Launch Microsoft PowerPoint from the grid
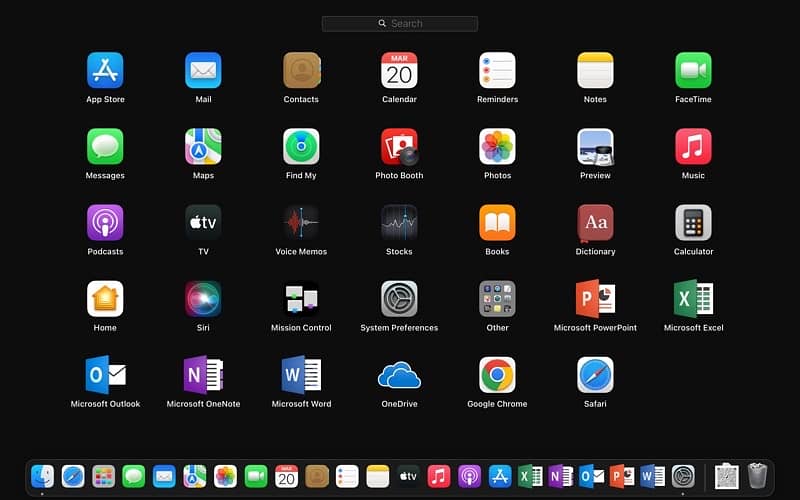Viewport: 800px width, 500px height. (x=595, y=299)
